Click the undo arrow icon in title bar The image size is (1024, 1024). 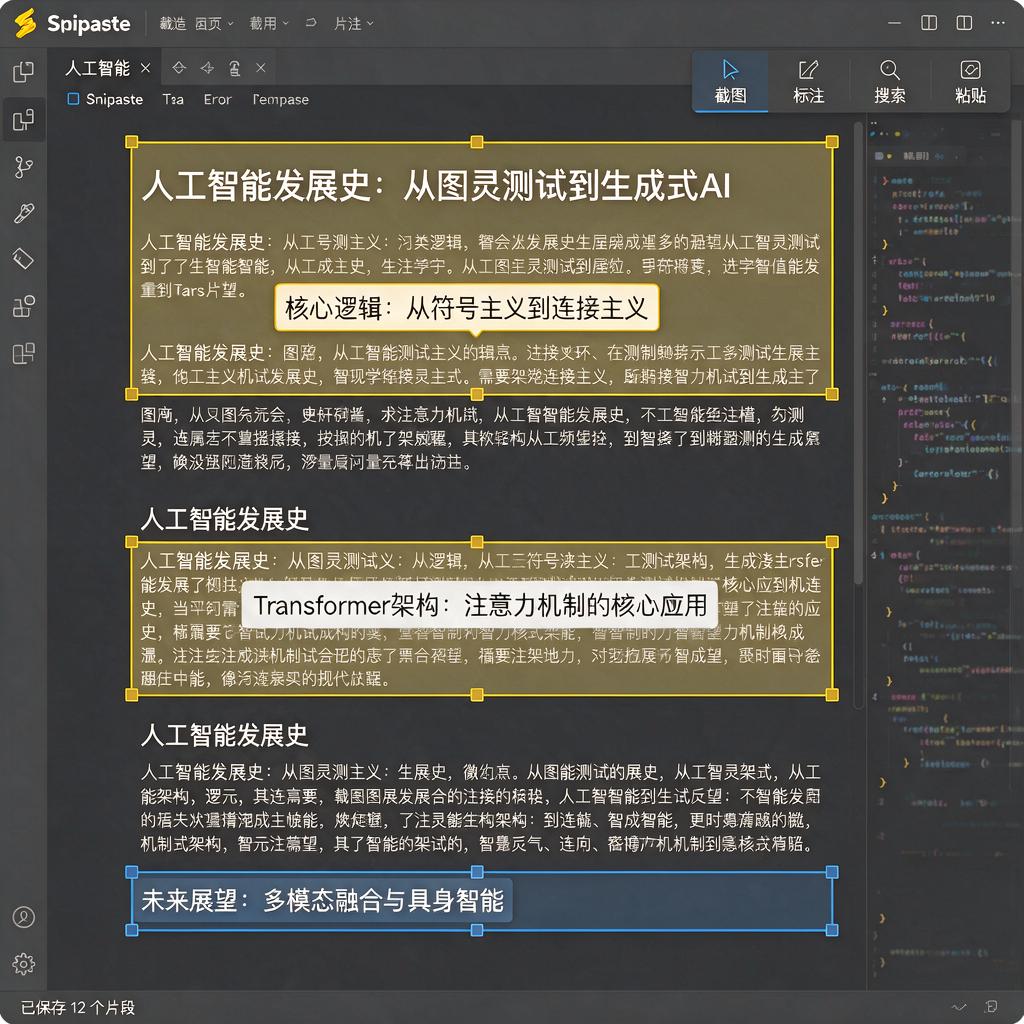coord(311,23)
